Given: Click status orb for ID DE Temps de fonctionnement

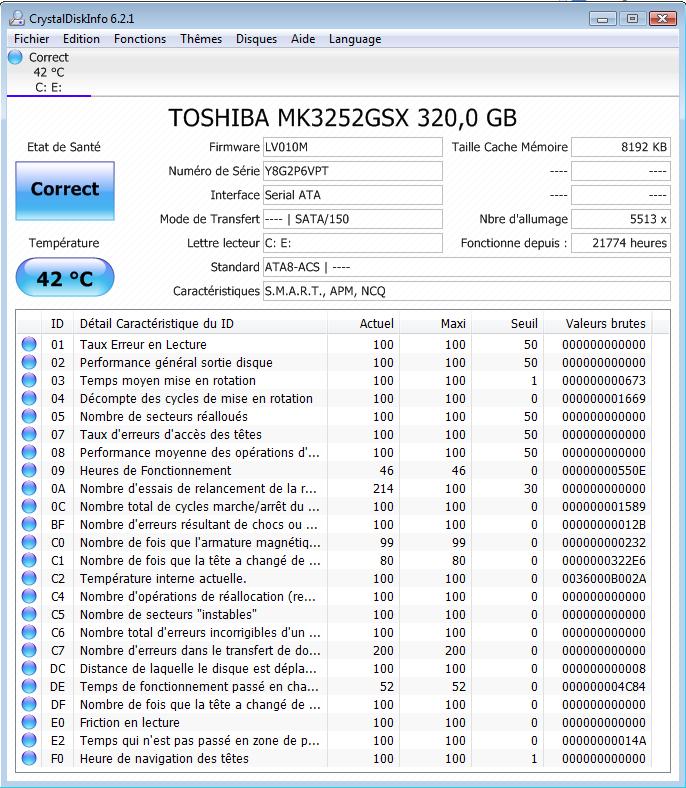Looking at the screenshot, I should 29,686.
